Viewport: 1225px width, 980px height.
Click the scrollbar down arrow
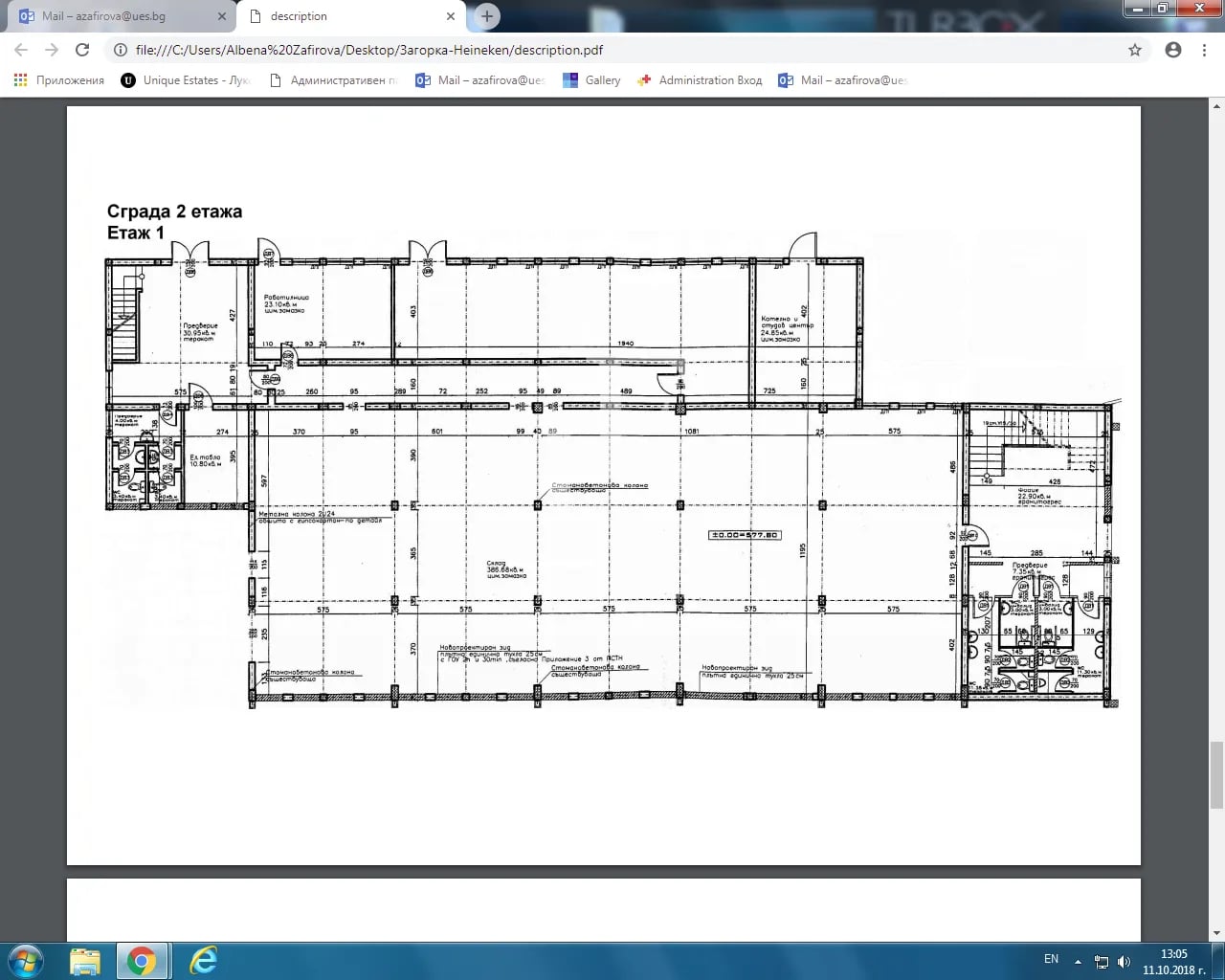tap(1216, 933)
